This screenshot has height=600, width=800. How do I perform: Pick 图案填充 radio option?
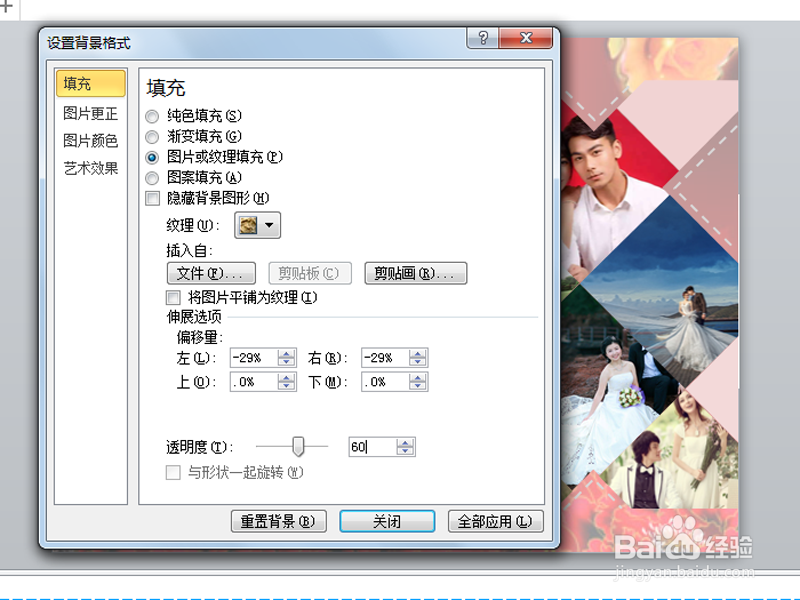[152, 178]
